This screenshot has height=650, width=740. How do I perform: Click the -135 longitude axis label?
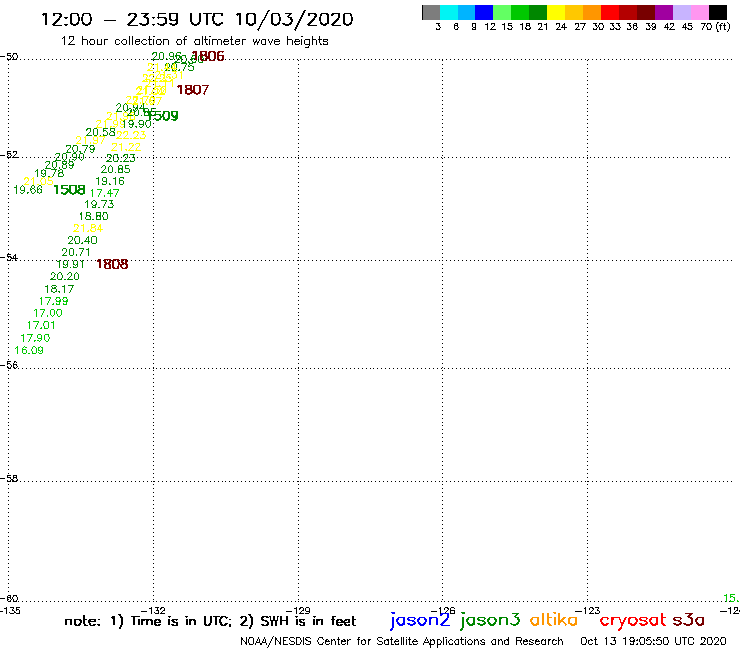[x=10, y=611]
